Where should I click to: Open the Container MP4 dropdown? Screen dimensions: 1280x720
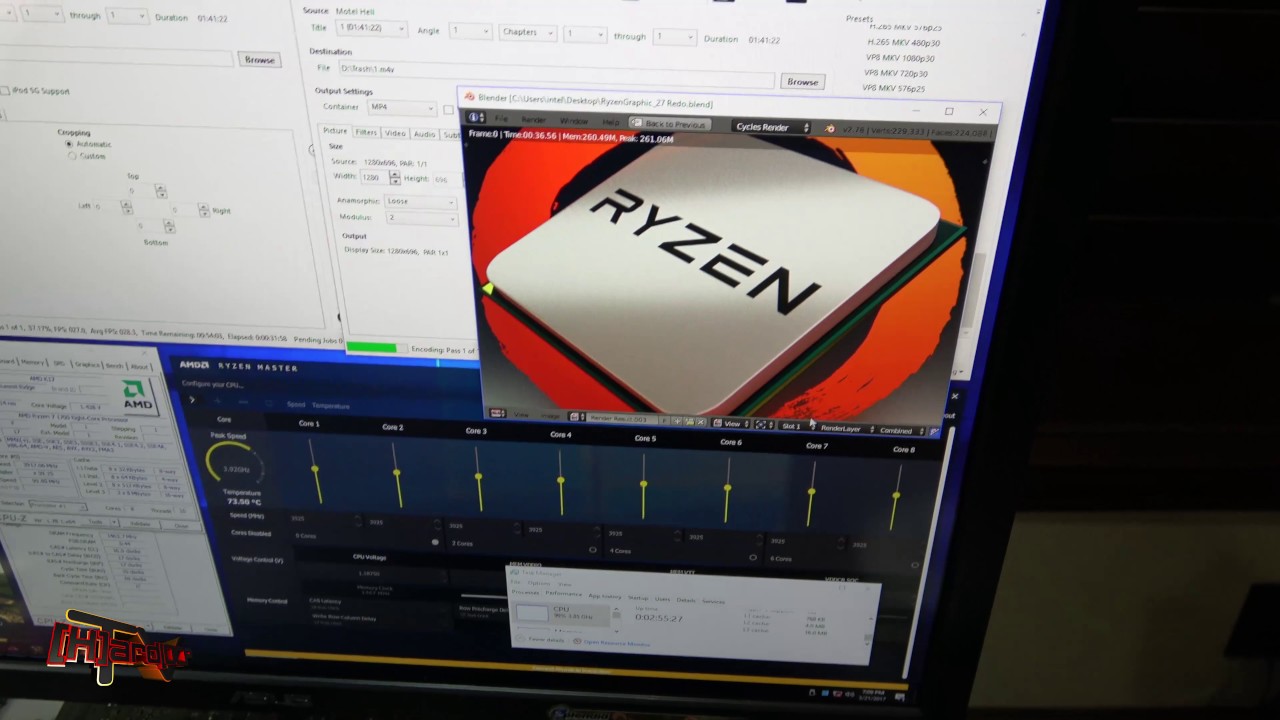tap(401, 107)
